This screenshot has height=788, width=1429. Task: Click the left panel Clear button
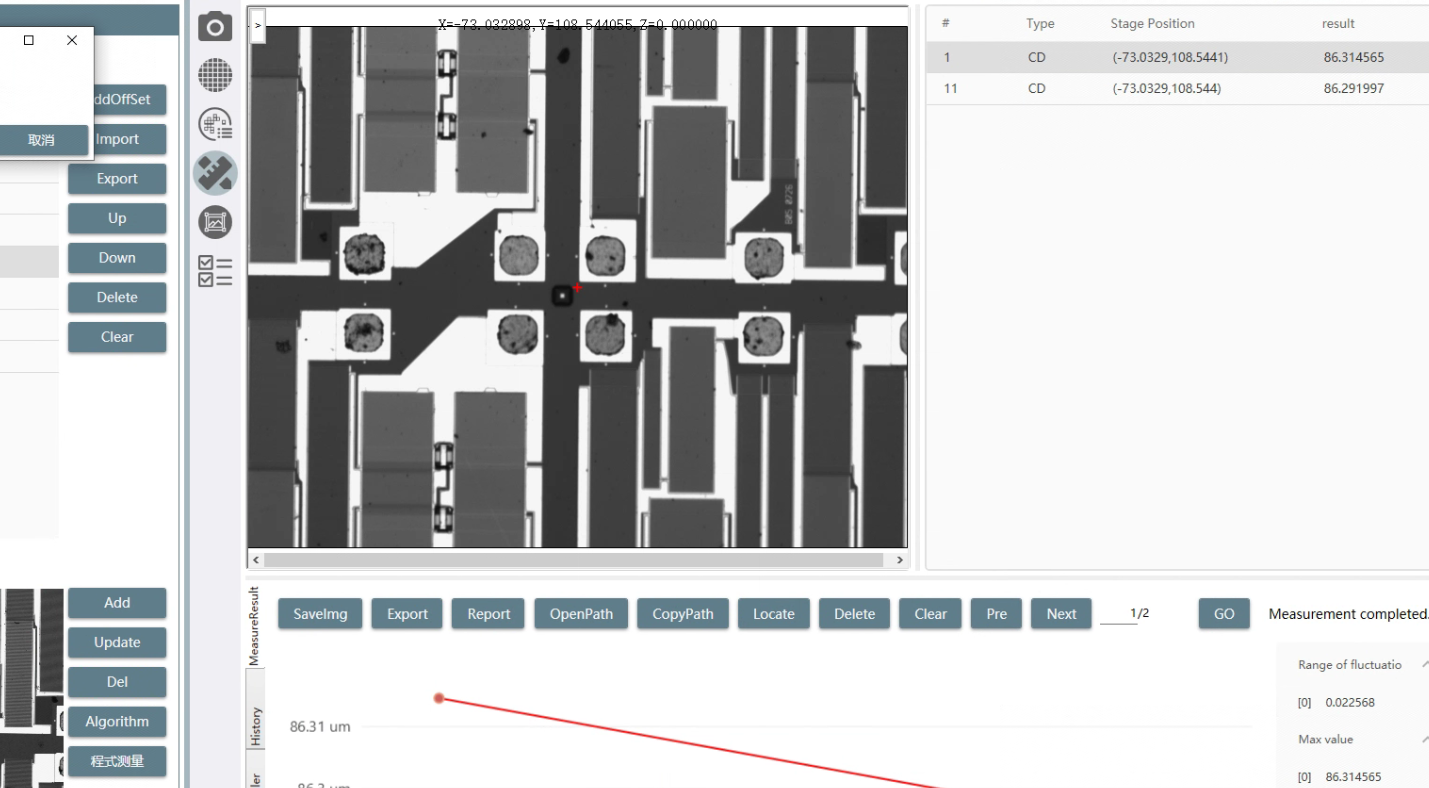click(x=117, y=337)
